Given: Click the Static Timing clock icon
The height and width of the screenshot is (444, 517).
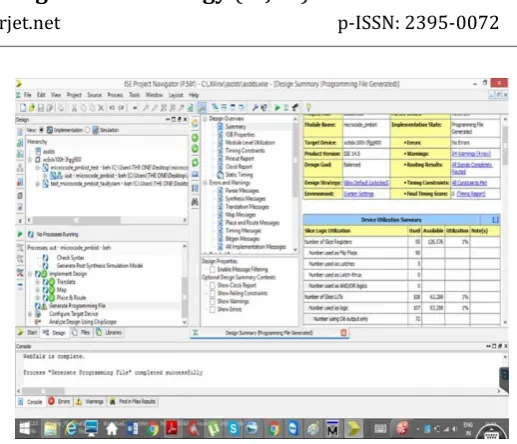Looking at the screenshot, I should [220, 174].
